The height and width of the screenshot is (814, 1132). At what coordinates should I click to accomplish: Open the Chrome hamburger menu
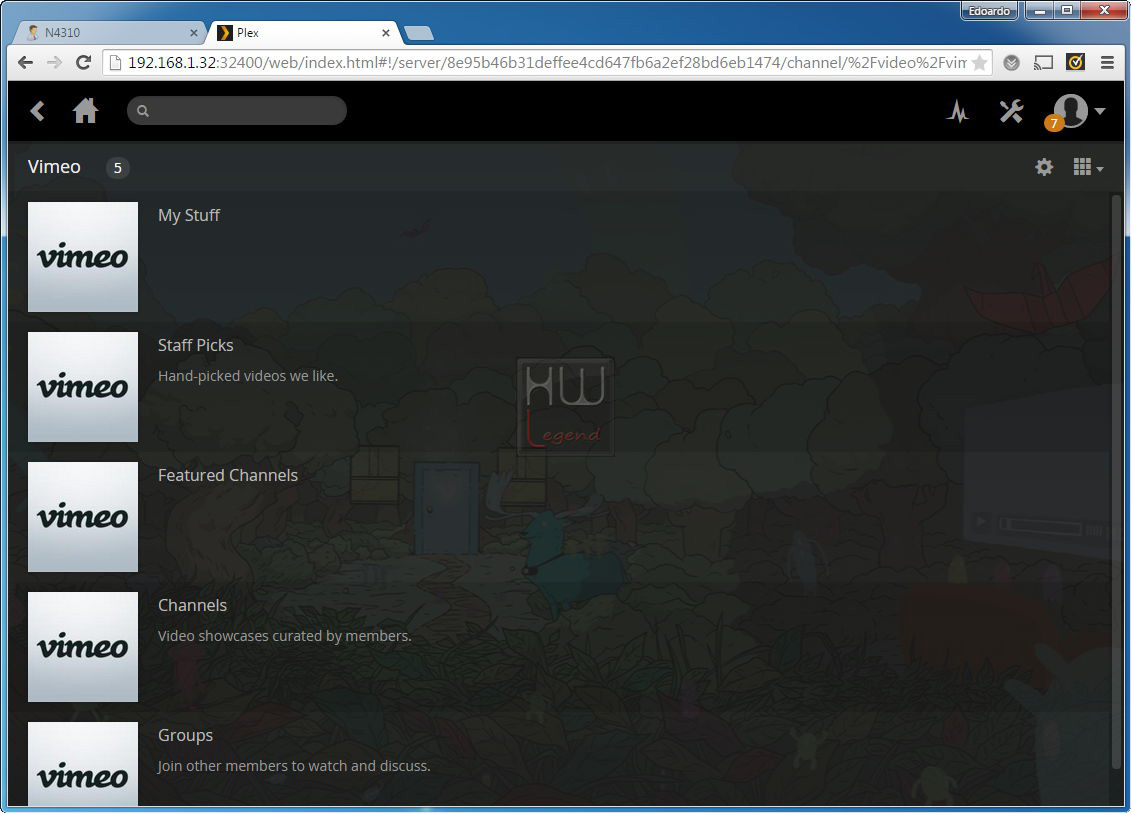1107,63
